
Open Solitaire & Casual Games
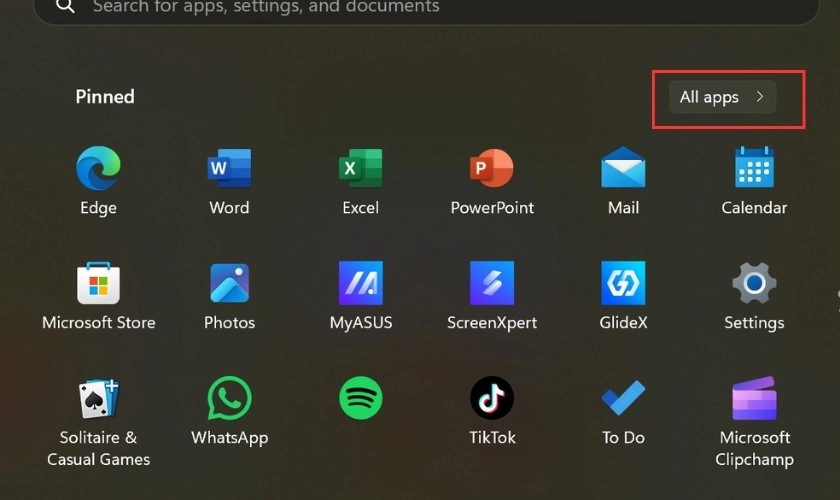point(99,398)
